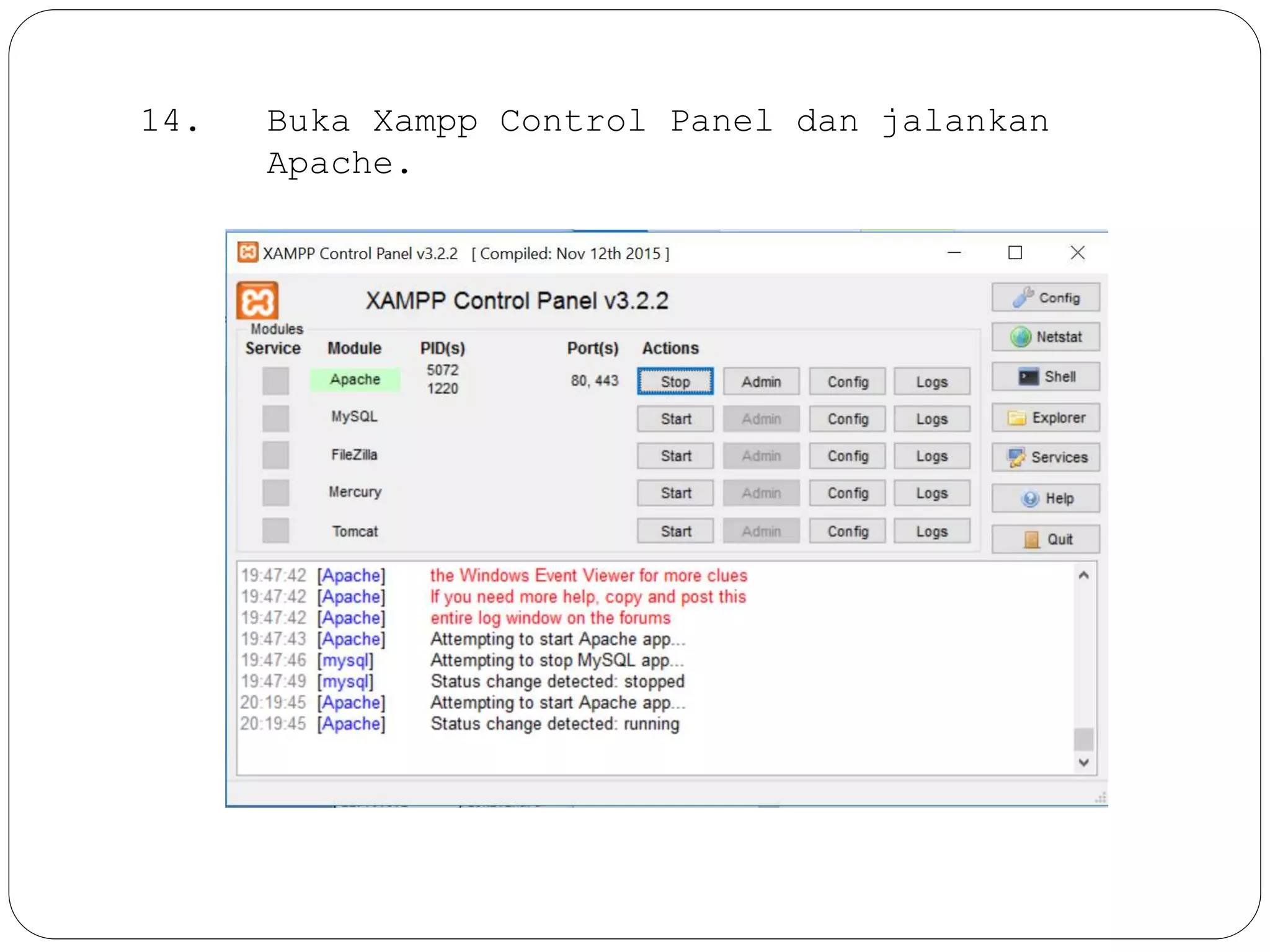Click log line 'Status change detected: running'
The height and width of the screenshot is (952, 1270).
pyautogui.click(x=555, y=724)
